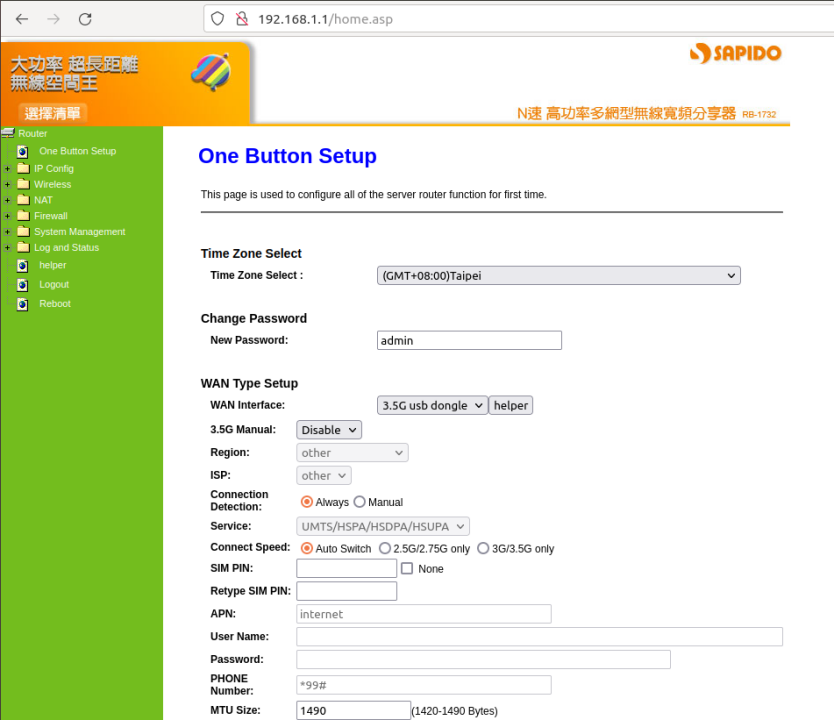Click the IP Config folder icon
The image size is (834, 720).
[x=23, y=168]
